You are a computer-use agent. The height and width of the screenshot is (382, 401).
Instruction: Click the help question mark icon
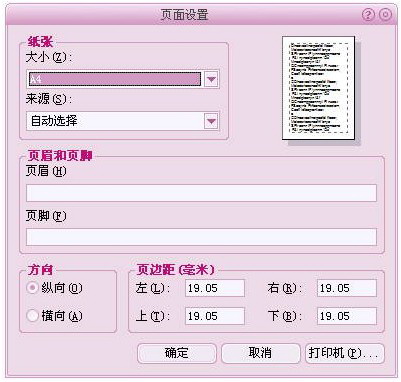pos(368,15)
